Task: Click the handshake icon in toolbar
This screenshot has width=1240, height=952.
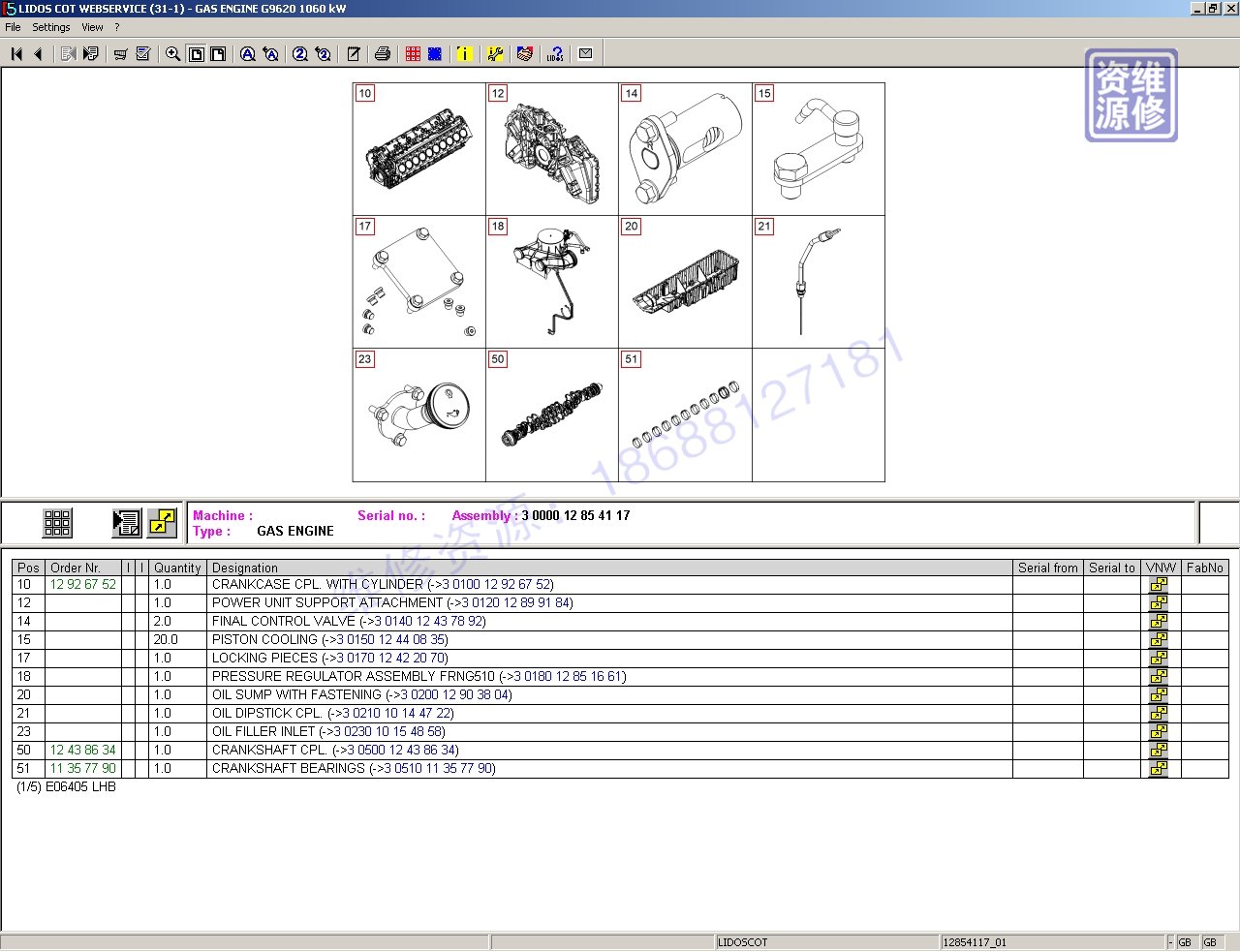Action: (525, 54)
